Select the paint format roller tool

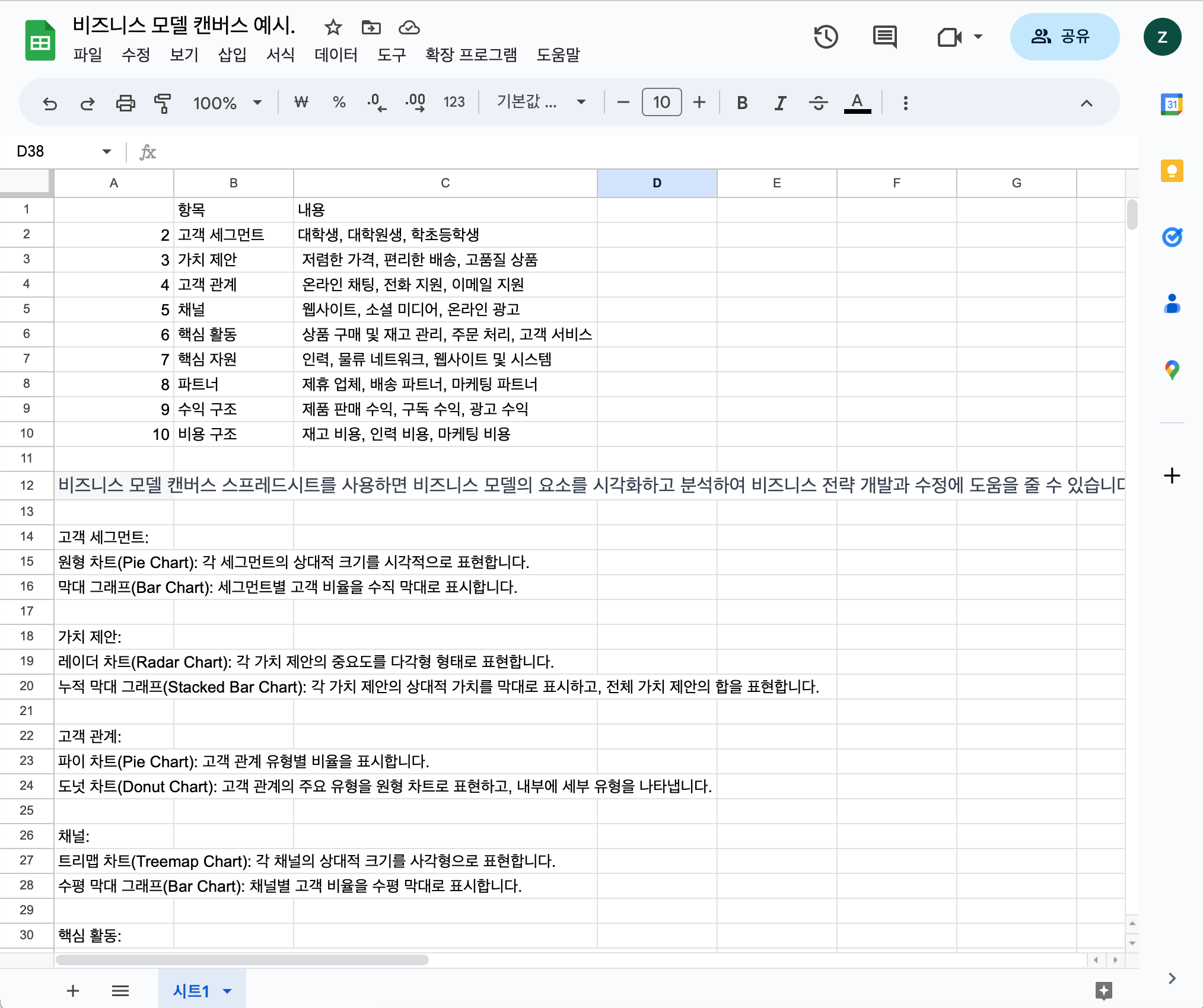point(162,103)
